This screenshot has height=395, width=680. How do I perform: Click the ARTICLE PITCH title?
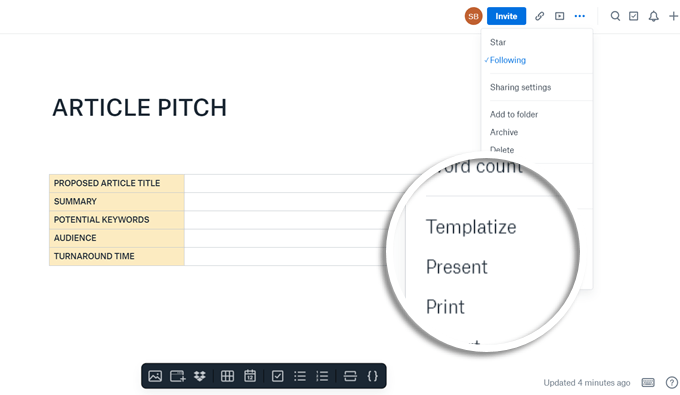coord(140,108)
